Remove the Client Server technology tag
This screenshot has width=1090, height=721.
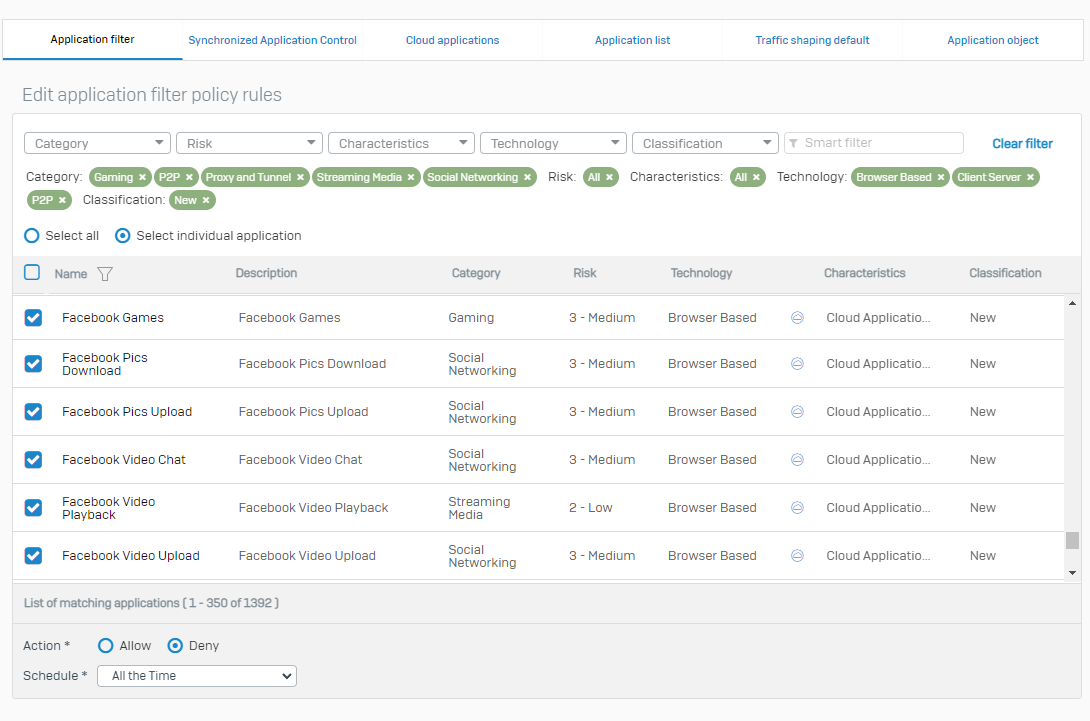point(1030,177)
